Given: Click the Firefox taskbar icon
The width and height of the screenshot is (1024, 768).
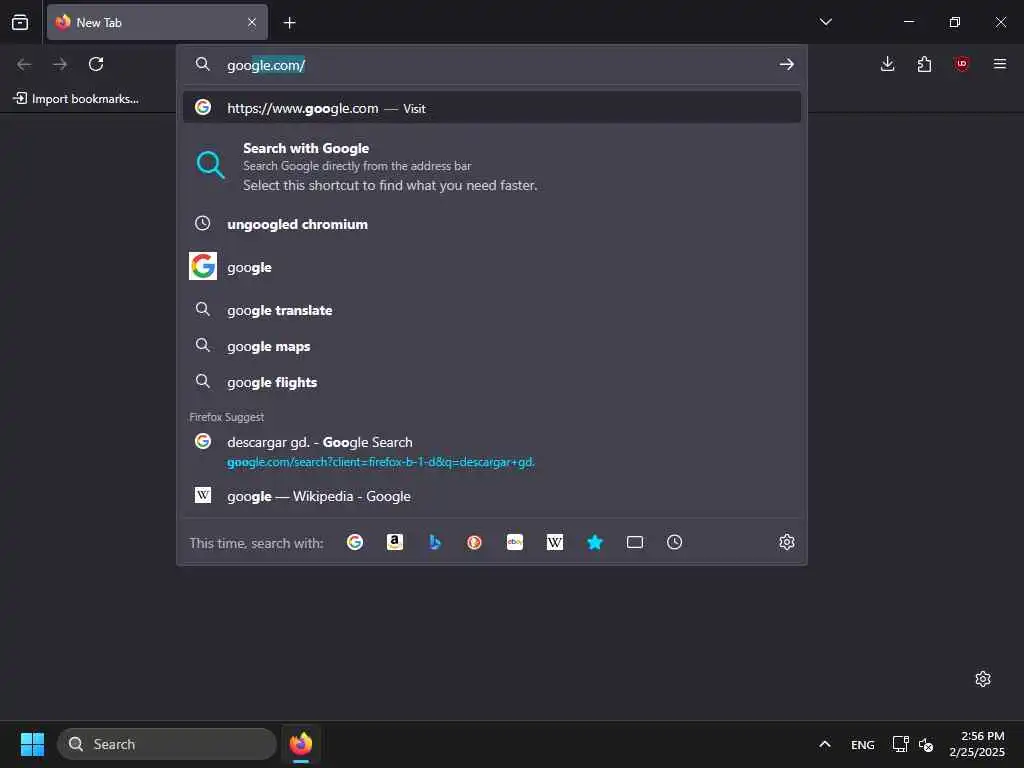Looking at the screenshot, I should (x=300, y=744).
